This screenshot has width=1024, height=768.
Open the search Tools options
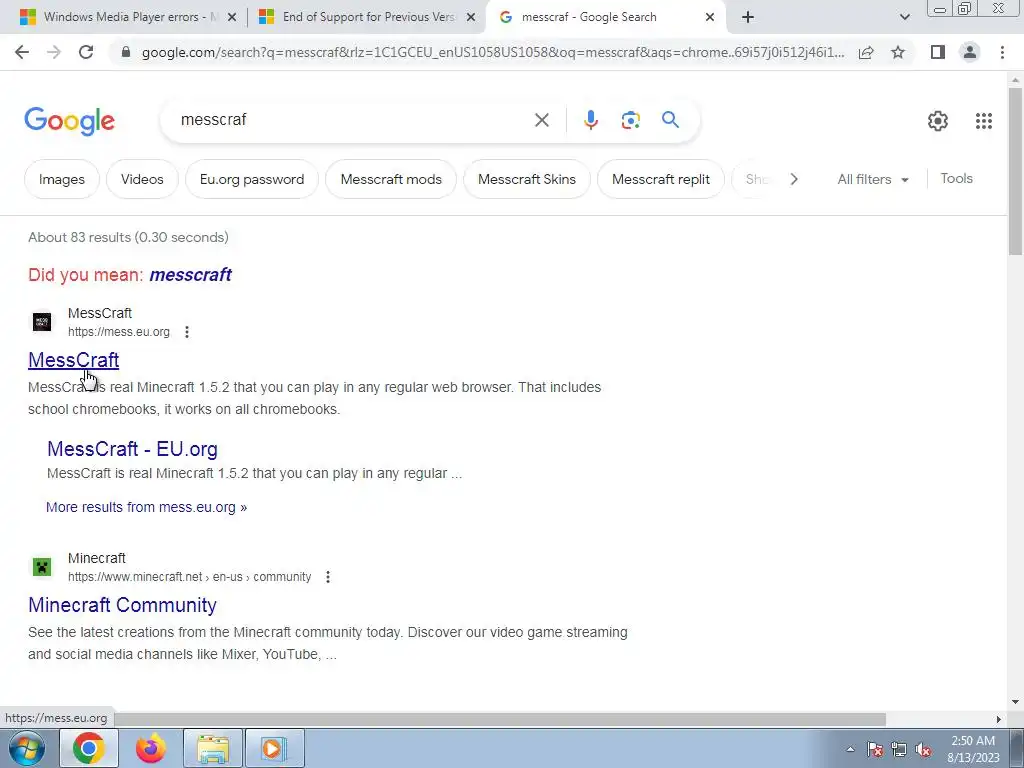click(956, 178)
